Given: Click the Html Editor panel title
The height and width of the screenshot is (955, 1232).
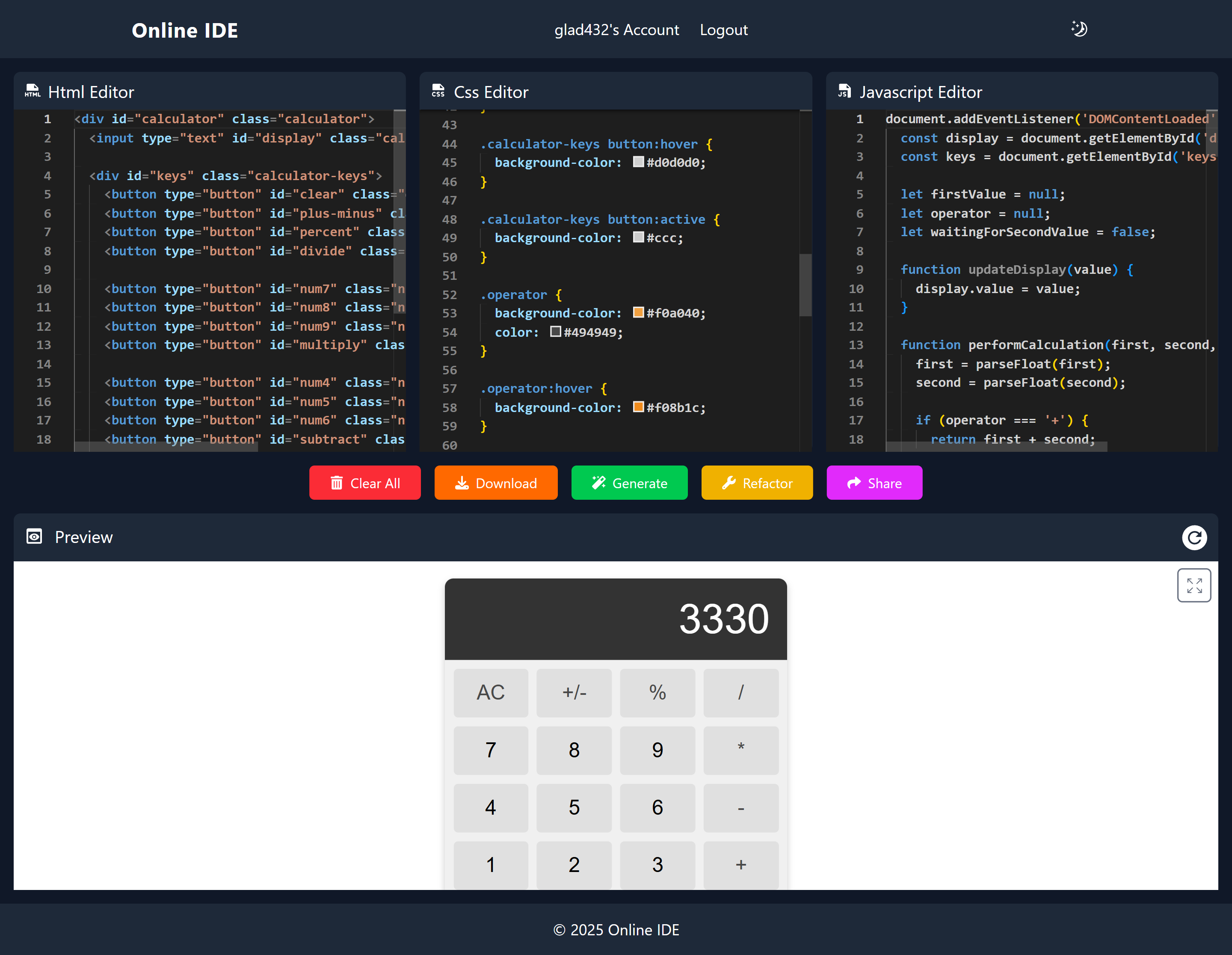Looking at the screenshot, I should pyautogui.click(x=91, y=92).
